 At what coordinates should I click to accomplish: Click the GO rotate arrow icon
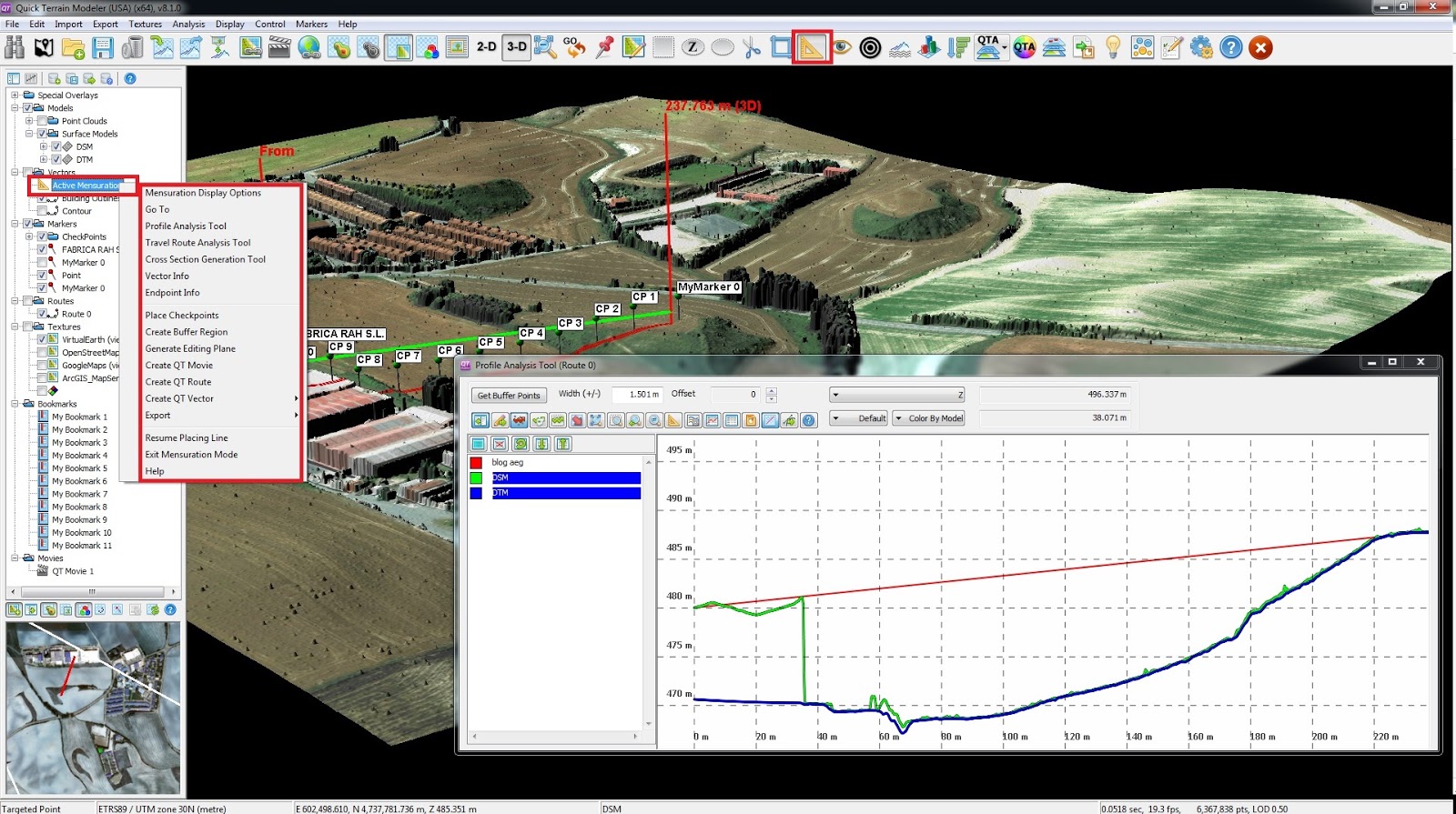click(x=574, y=47)
